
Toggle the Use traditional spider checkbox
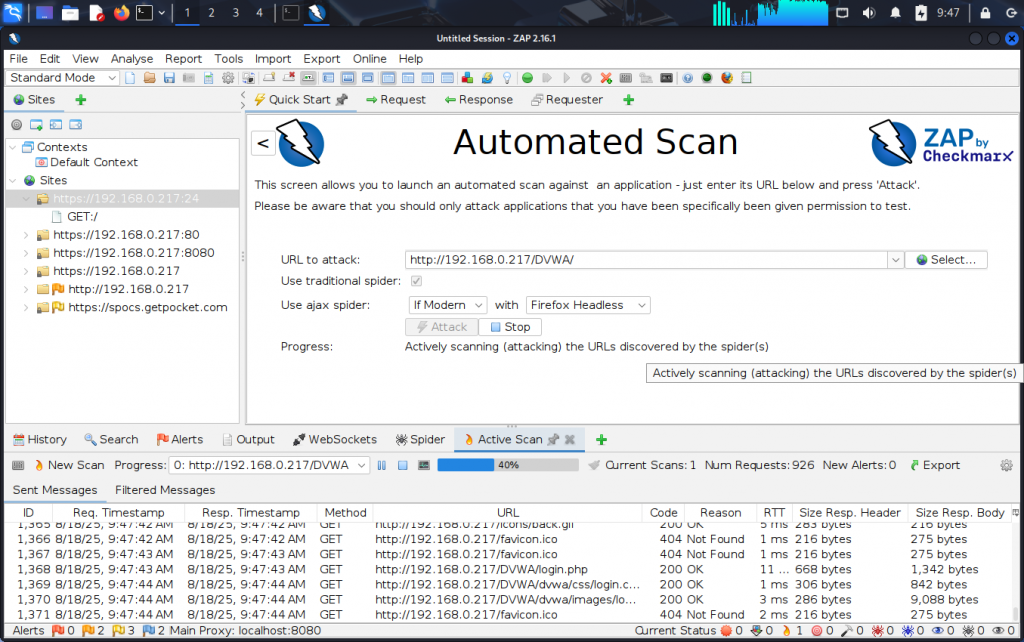coord(416,282)
